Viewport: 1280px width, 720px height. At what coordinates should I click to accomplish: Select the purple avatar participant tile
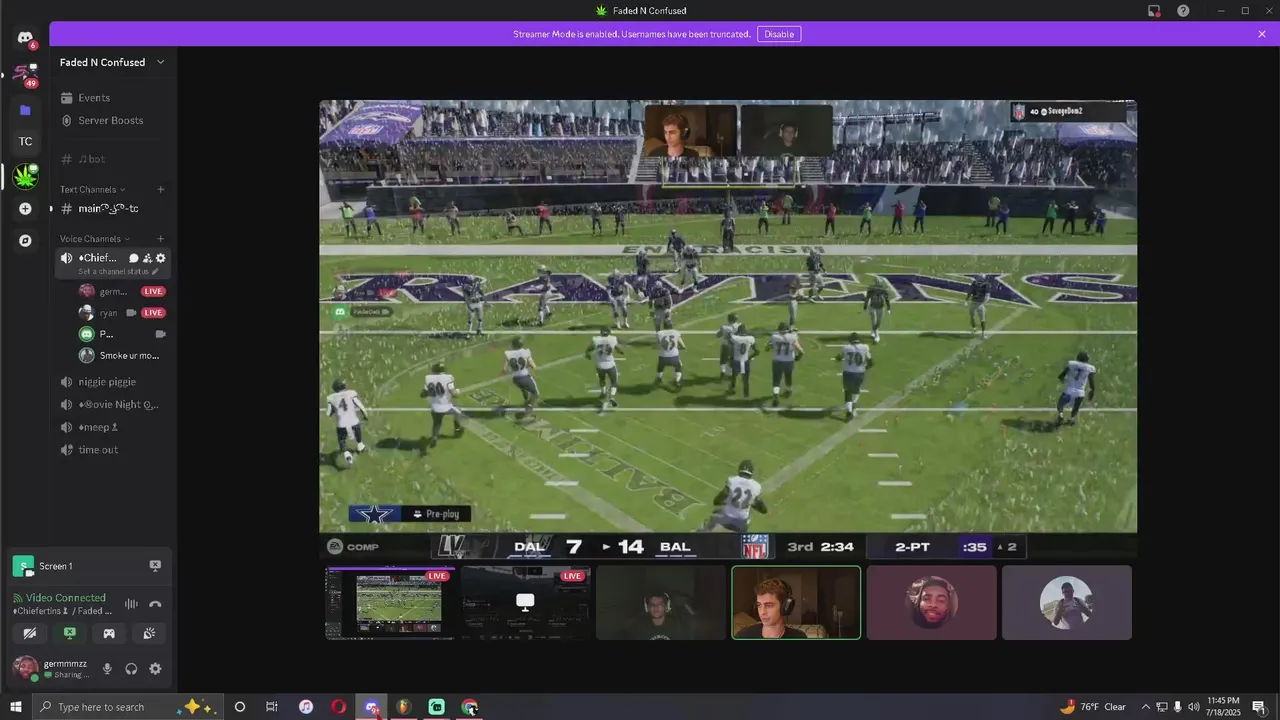point(931,603)
